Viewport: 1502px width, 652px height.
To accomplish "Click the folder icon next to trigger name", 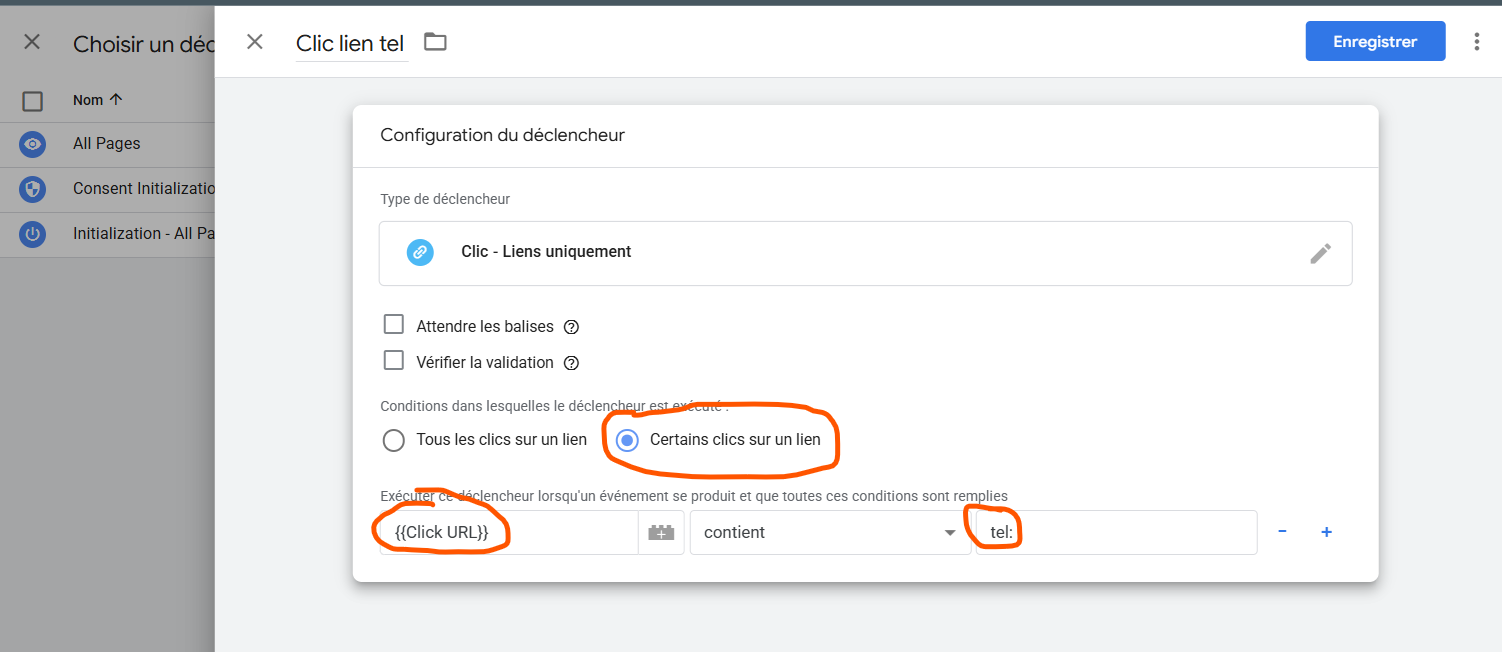I will (435, 42).
